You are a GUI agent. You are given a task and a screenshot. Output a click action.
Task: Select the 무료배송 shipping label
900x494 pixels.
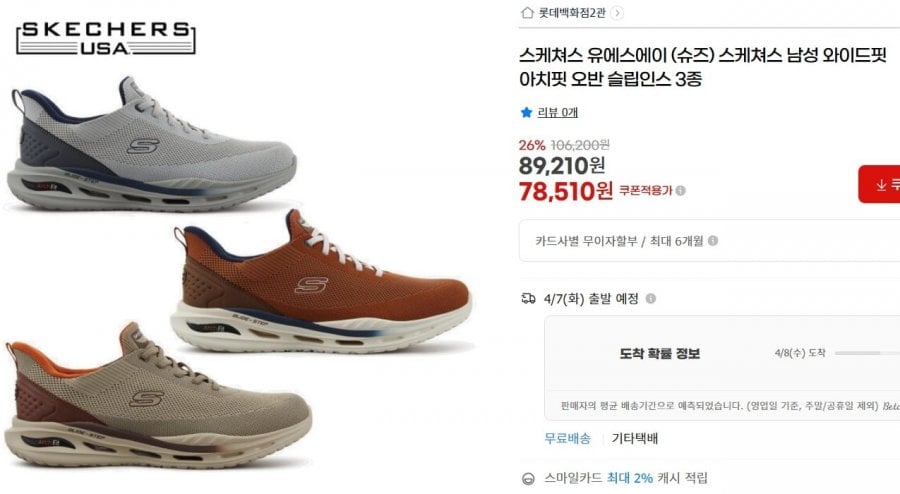click(567, 438)
